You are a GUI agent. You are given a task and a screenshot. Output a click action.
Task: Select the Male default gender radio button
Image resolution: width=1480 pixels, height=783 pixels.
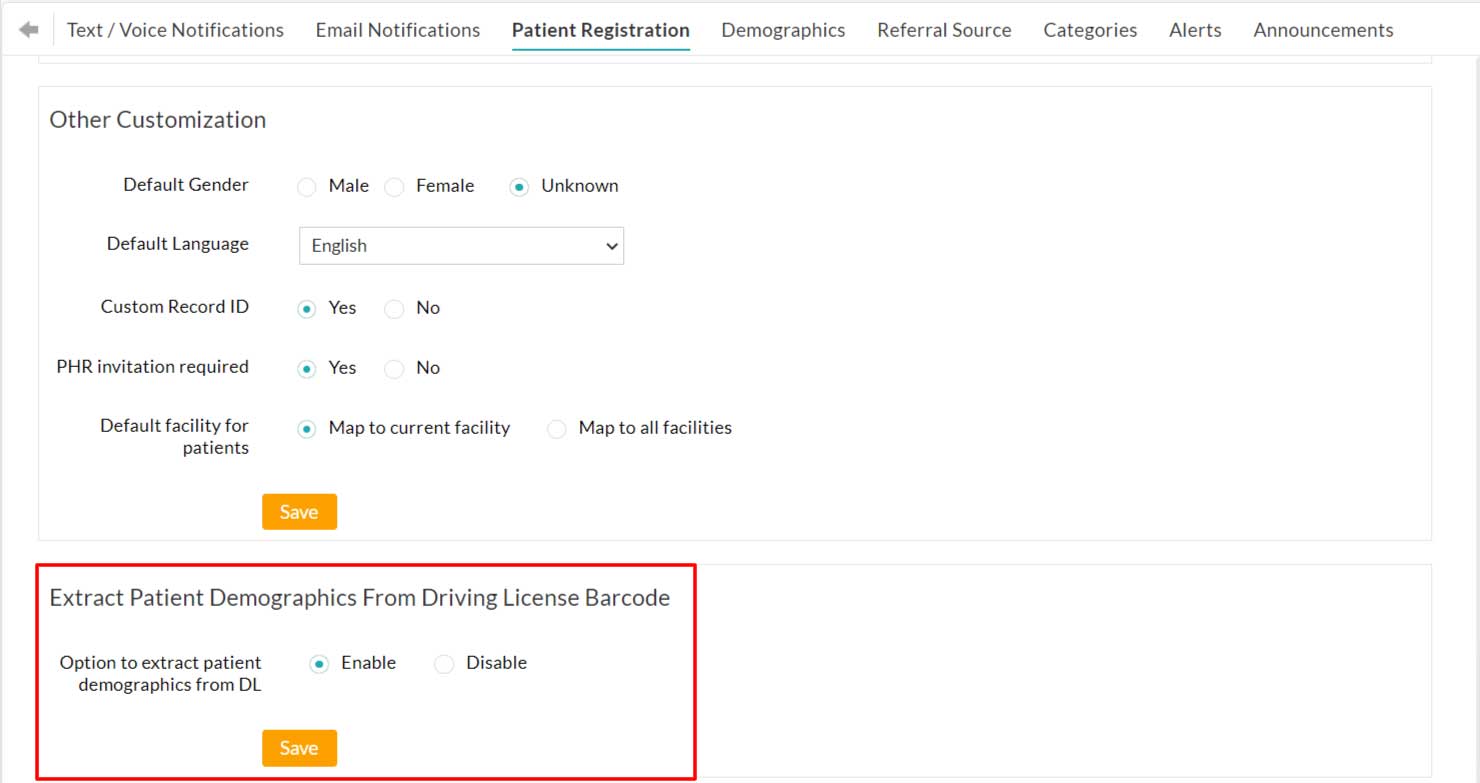click(306, 186)
